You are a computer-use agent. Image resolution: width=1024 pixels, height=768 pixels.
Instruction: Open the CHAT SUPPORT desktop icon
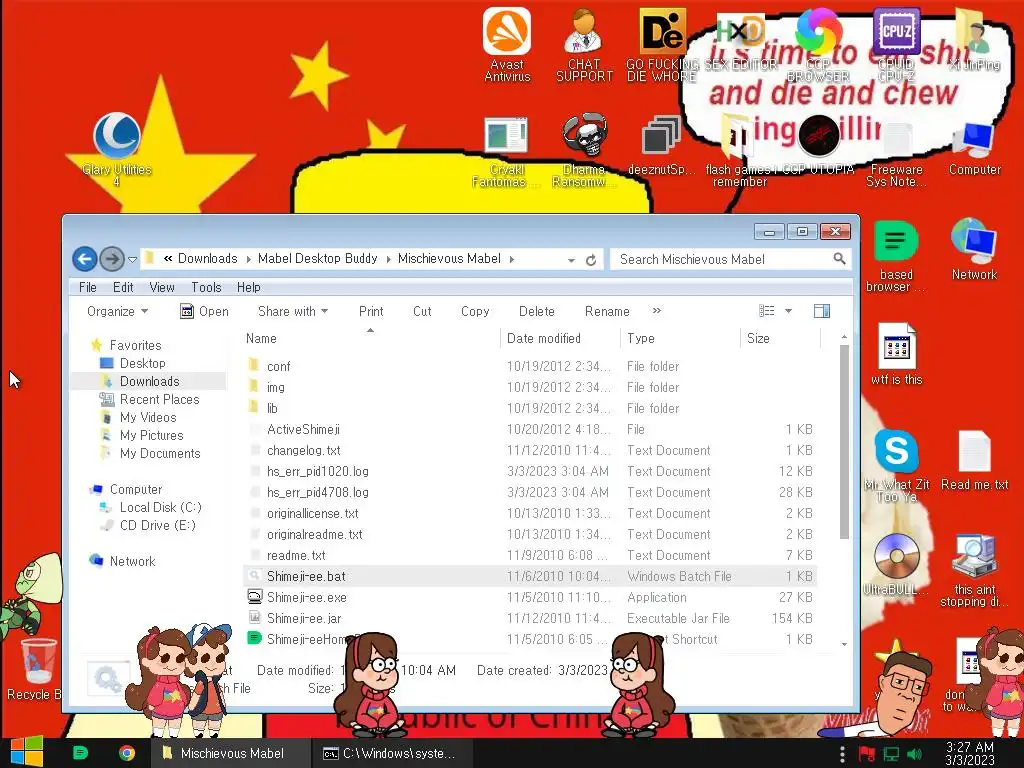tap(584, 44)
